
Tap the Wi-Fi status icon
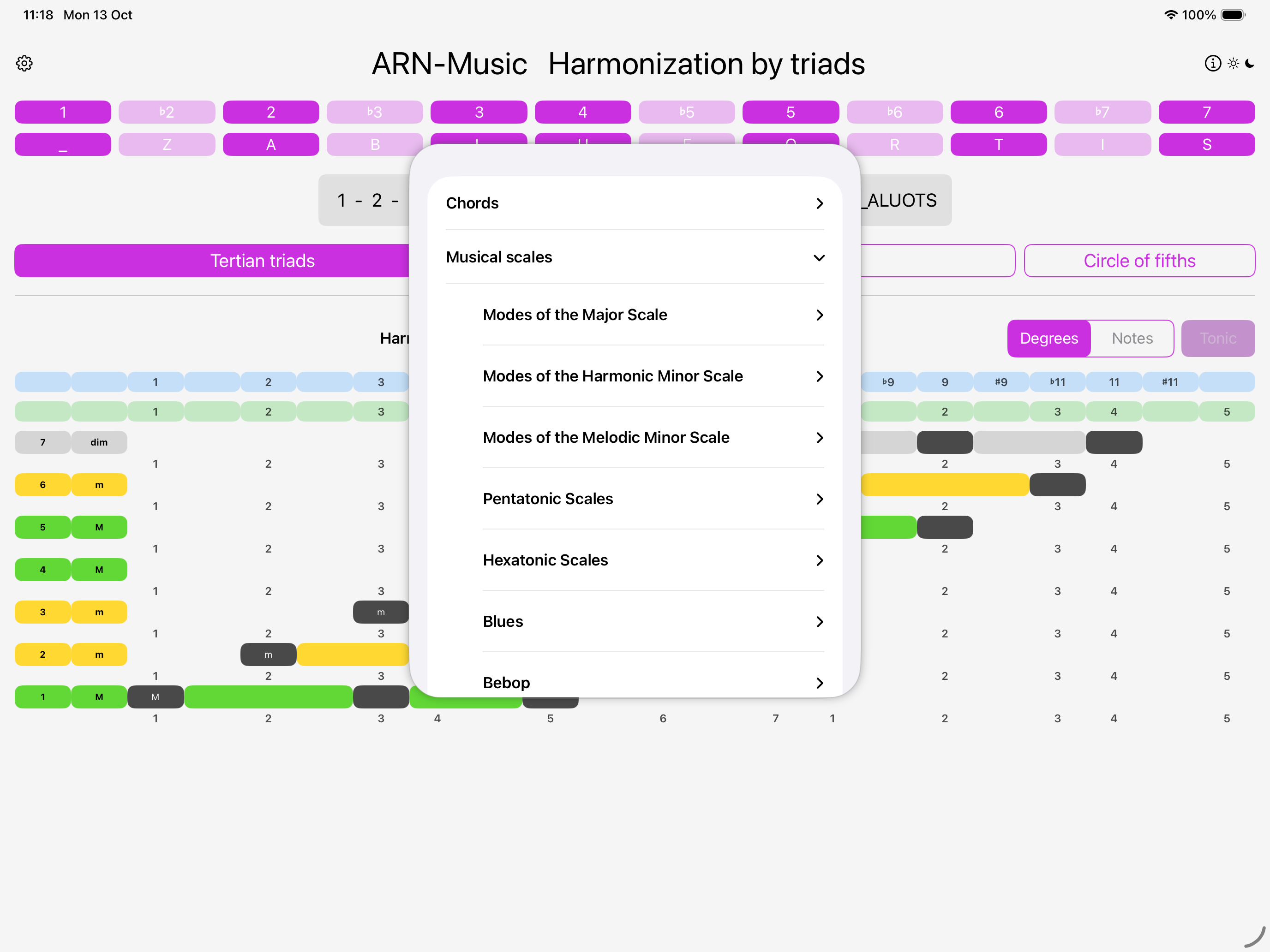click(1170, 15)
